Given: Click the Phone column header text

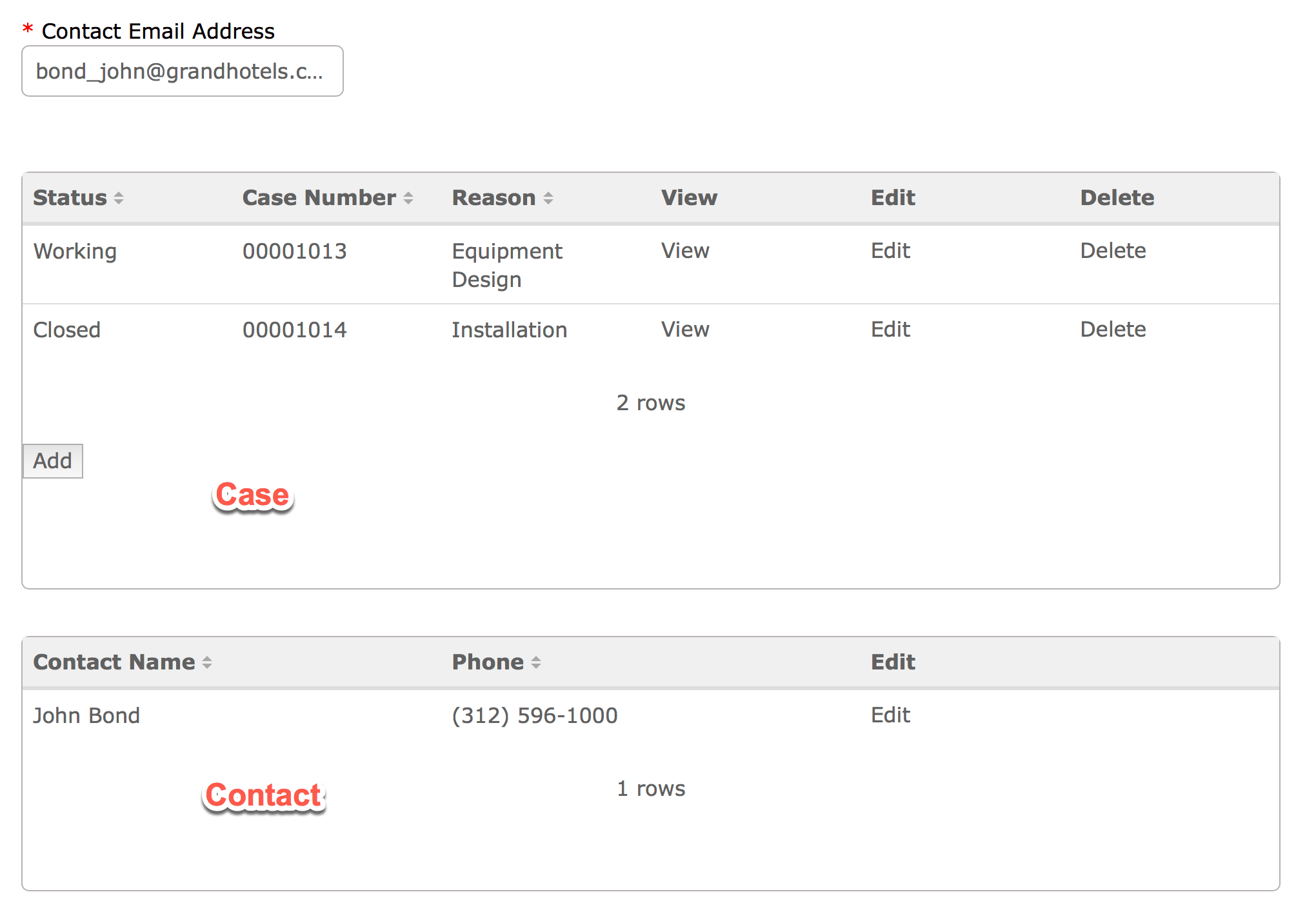Looking at the screenshot, I should tap(487, 662).
